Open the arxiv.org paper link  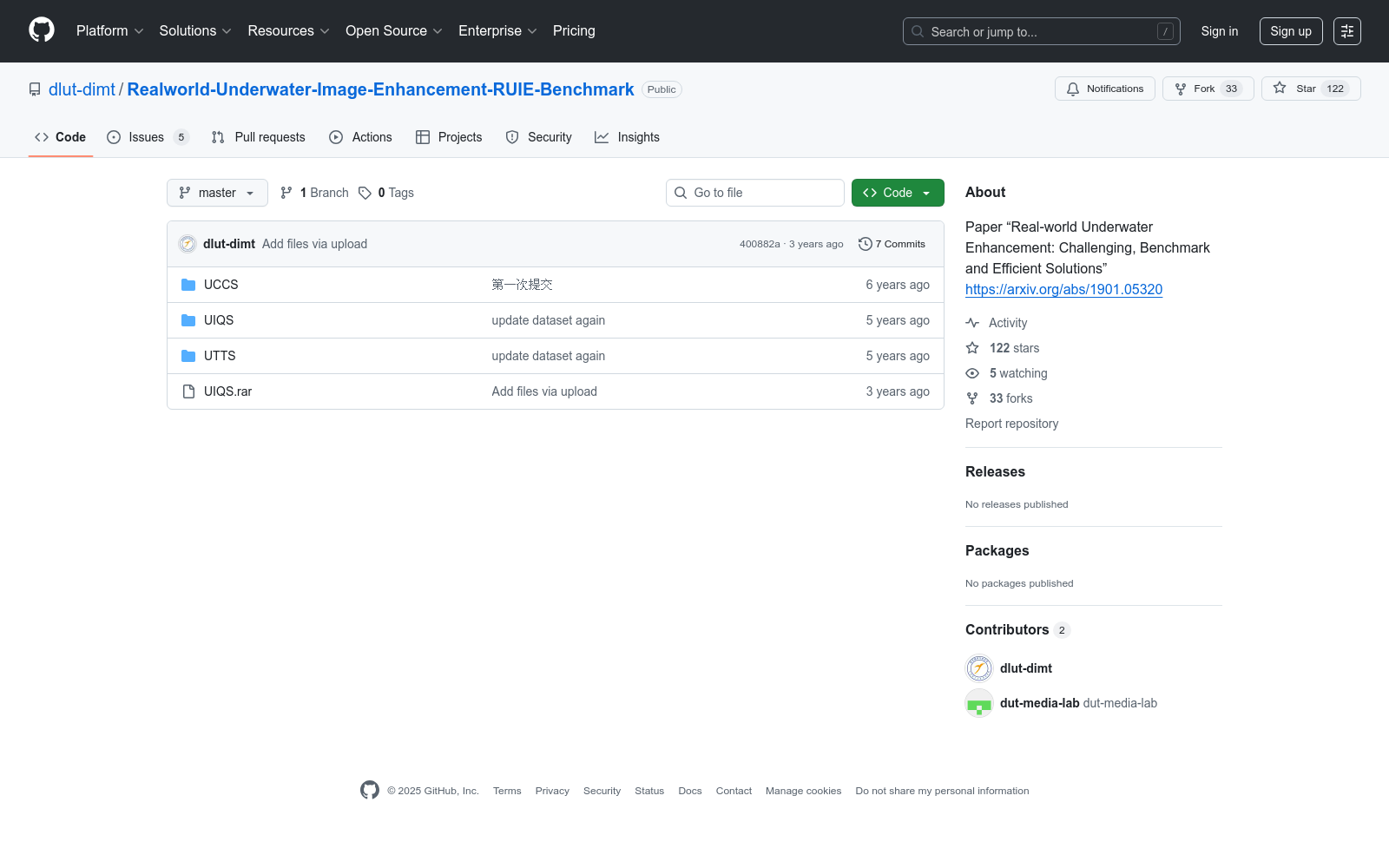(1063, 290)
